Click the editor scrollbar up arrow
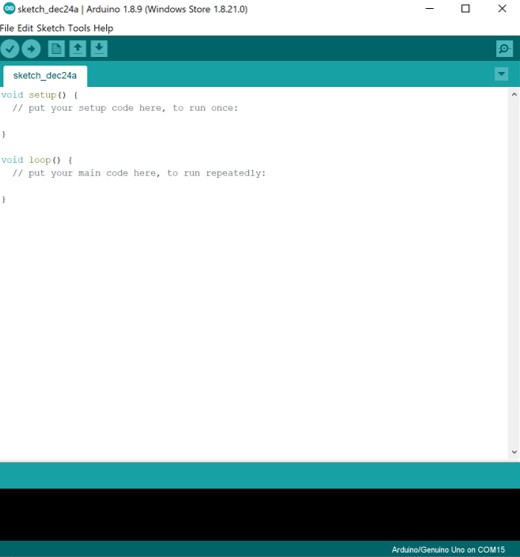The width and height of the screenshot is (520, 557). [514, 94]
